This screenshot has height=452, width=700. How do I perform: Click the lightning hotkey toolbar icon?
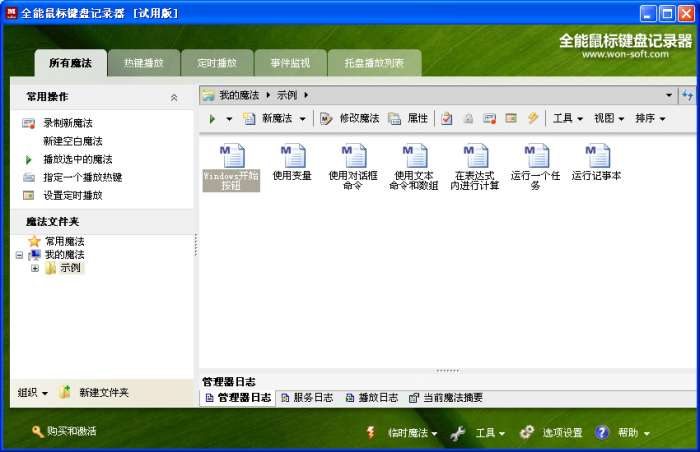[x=533, y=118]
